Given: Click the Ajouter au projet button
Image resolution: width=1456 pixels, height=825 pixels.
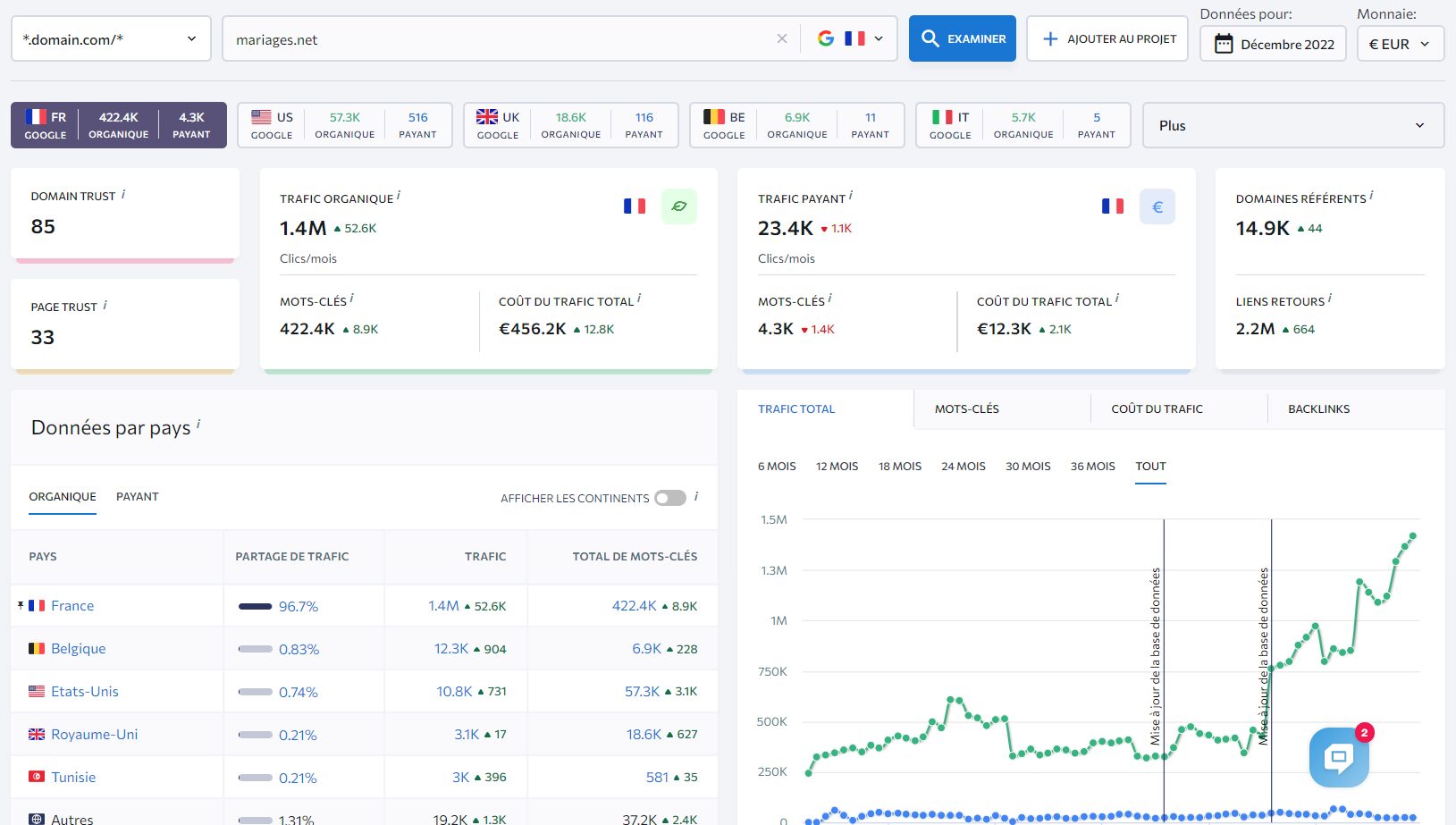Looking at the screenshot, I should point(1107,38).
